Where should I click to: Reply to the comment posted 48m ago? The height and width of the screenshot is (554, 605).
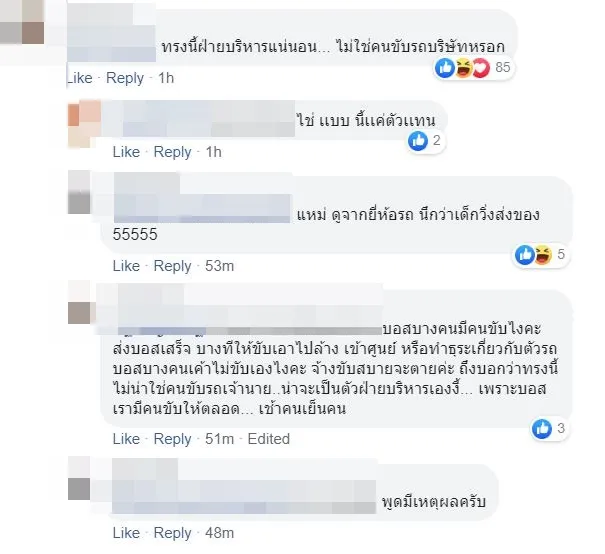coord(172,533)
